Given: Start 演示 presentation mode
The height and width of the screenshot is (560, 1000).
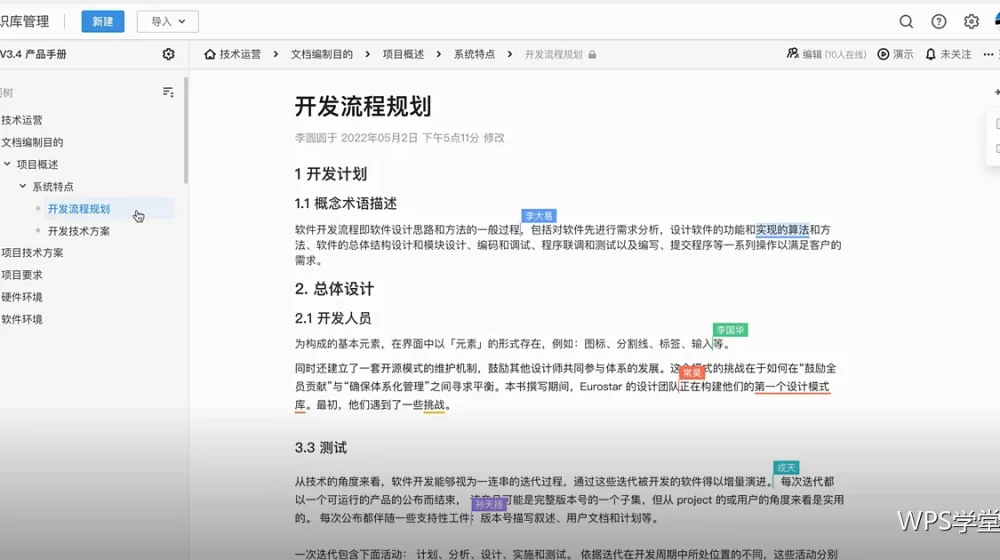Looking at the screenshot, I should coord(895,54).
